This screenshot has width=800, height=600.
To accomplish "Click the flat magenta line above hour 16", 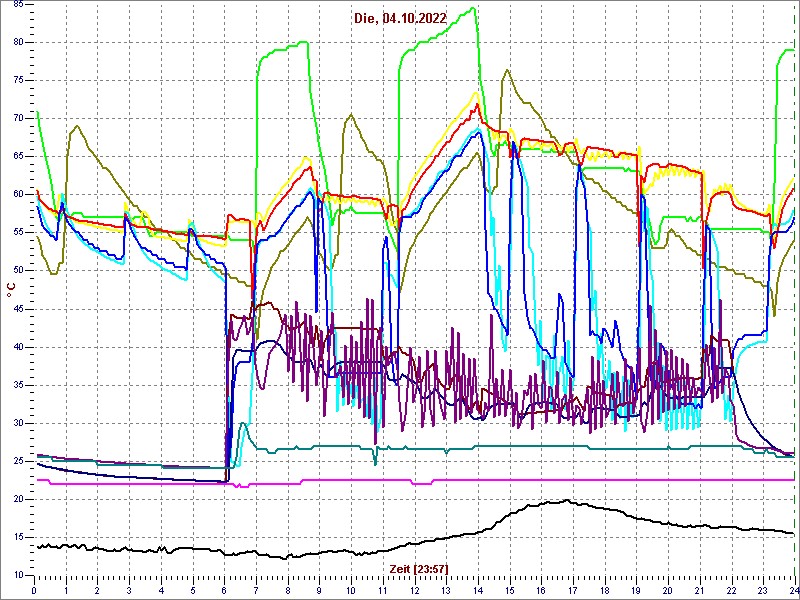I will click(541, 480).
